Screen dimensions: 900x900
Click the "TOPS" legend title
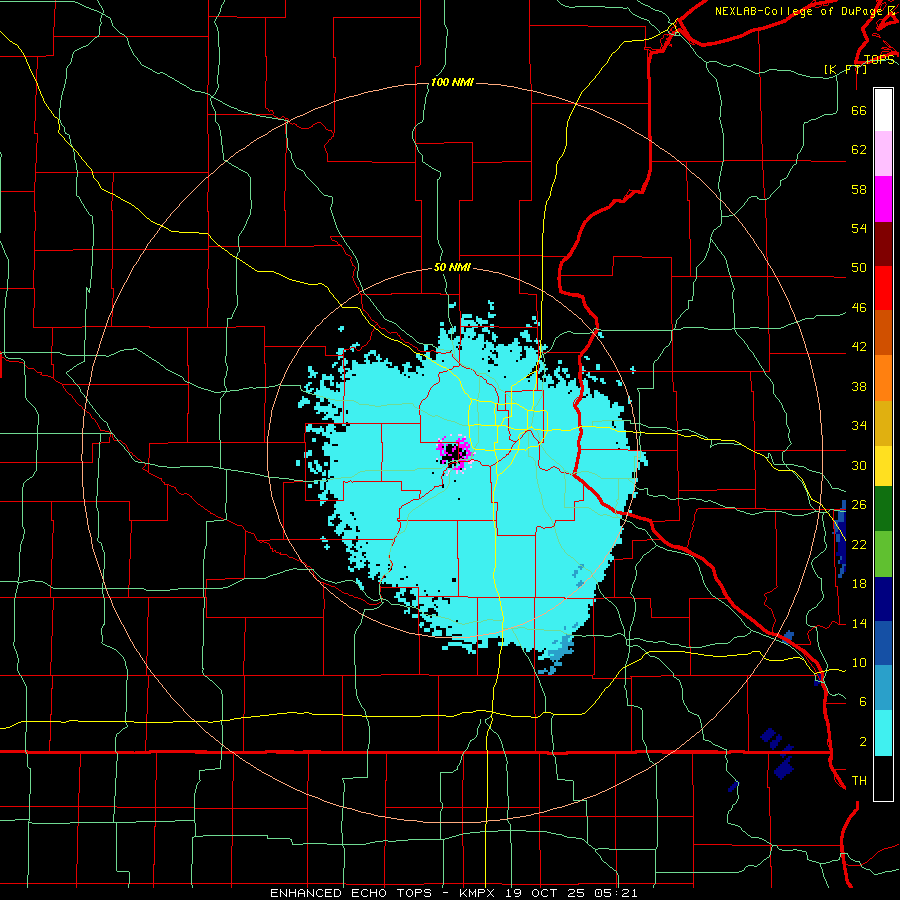[x=879, y=59]
